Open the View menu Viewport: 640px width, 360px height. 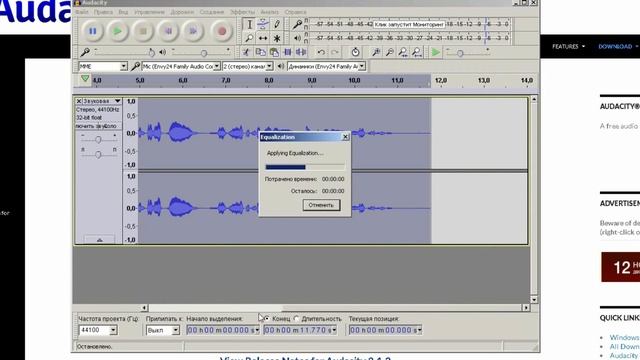coord(123,12)
